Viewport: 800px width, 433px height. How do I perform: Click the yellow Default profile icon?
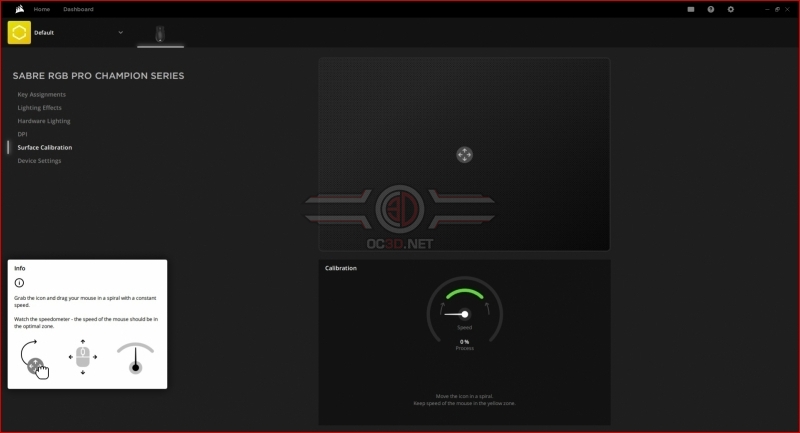coord(19,33)
